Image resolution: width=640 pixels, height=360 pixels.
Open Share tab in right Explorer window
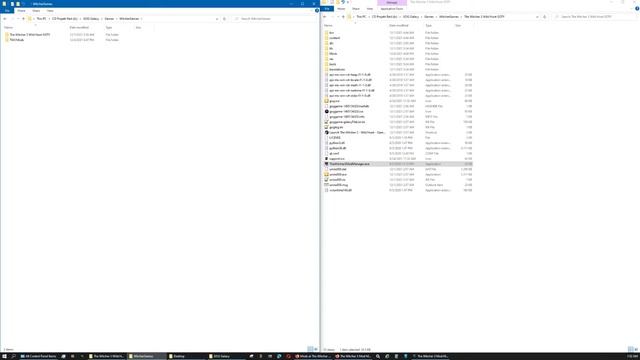[x=356, y=9]
